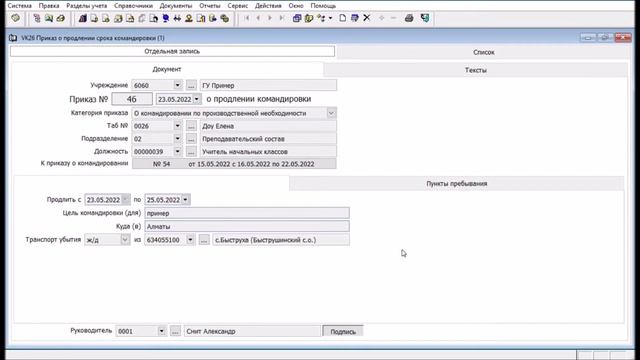Click the Подпись button
Image resolution: width=640 pixels, height=360 pixels.
click(x=343, y=331)
